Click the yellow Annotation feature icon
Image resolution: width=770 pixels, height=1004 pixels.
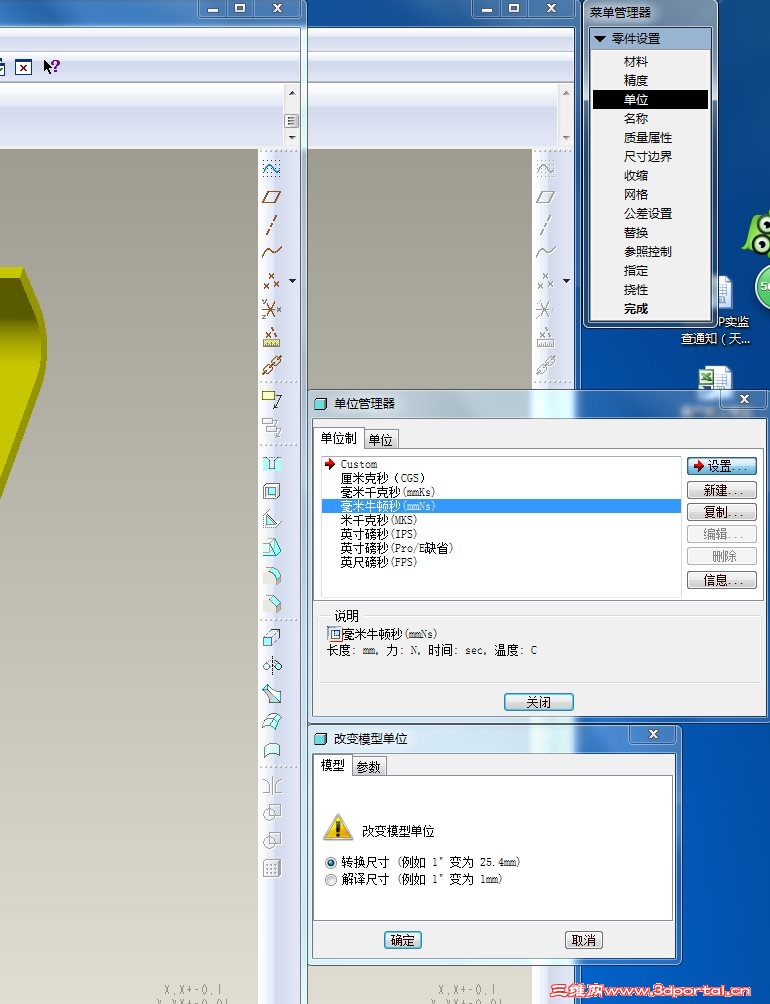click(x=272, y=400)
